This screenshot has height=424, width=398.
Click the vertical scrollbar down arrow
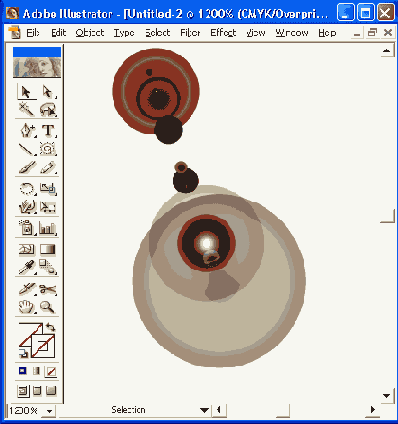[387, 396]
